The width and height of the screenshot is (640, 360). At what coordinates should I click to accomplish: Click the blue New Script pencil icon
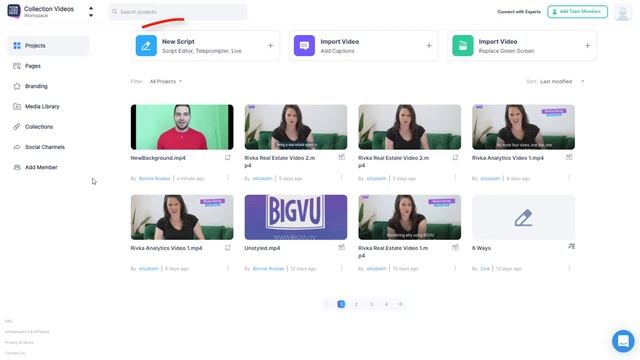(x=146, y=46)
